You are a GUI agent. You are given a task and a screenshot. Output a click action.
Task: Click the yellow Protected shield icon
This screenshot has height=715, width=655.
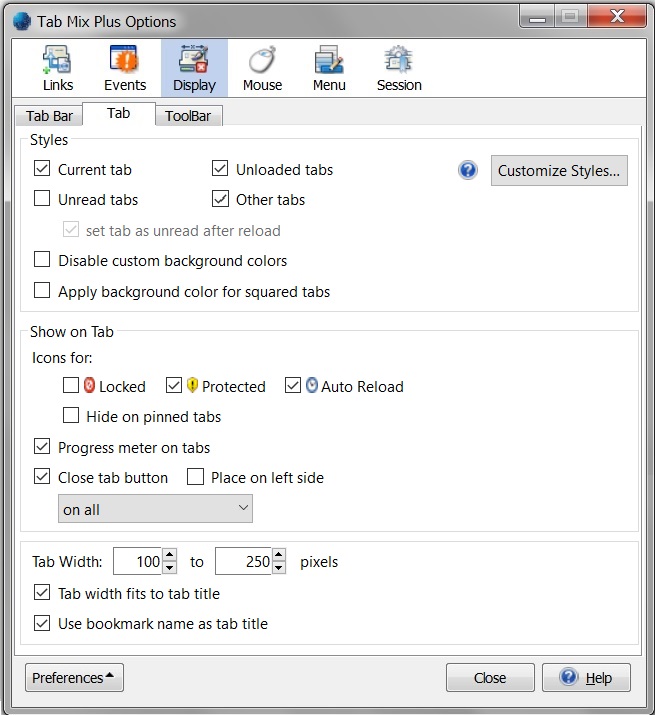click(192, 385)
